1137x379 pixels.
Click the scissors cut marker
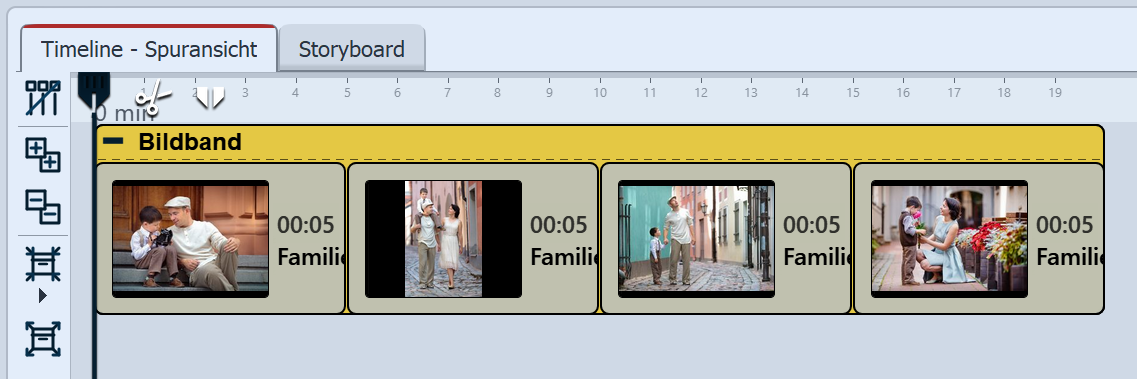153,98
